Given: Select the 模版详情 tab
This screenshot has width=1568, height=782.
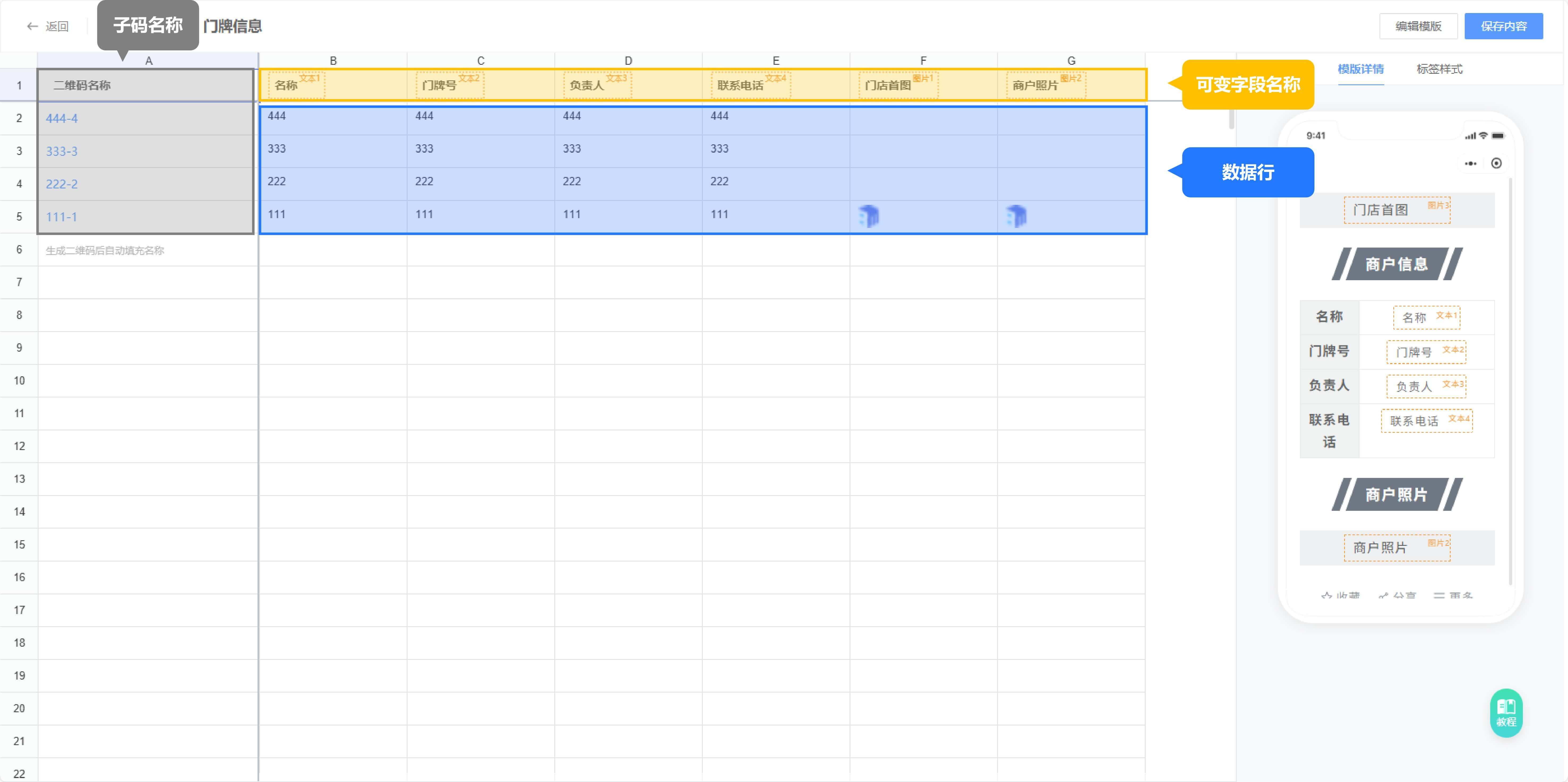Looking at the screenshot, I should [x=1360, y=69].
